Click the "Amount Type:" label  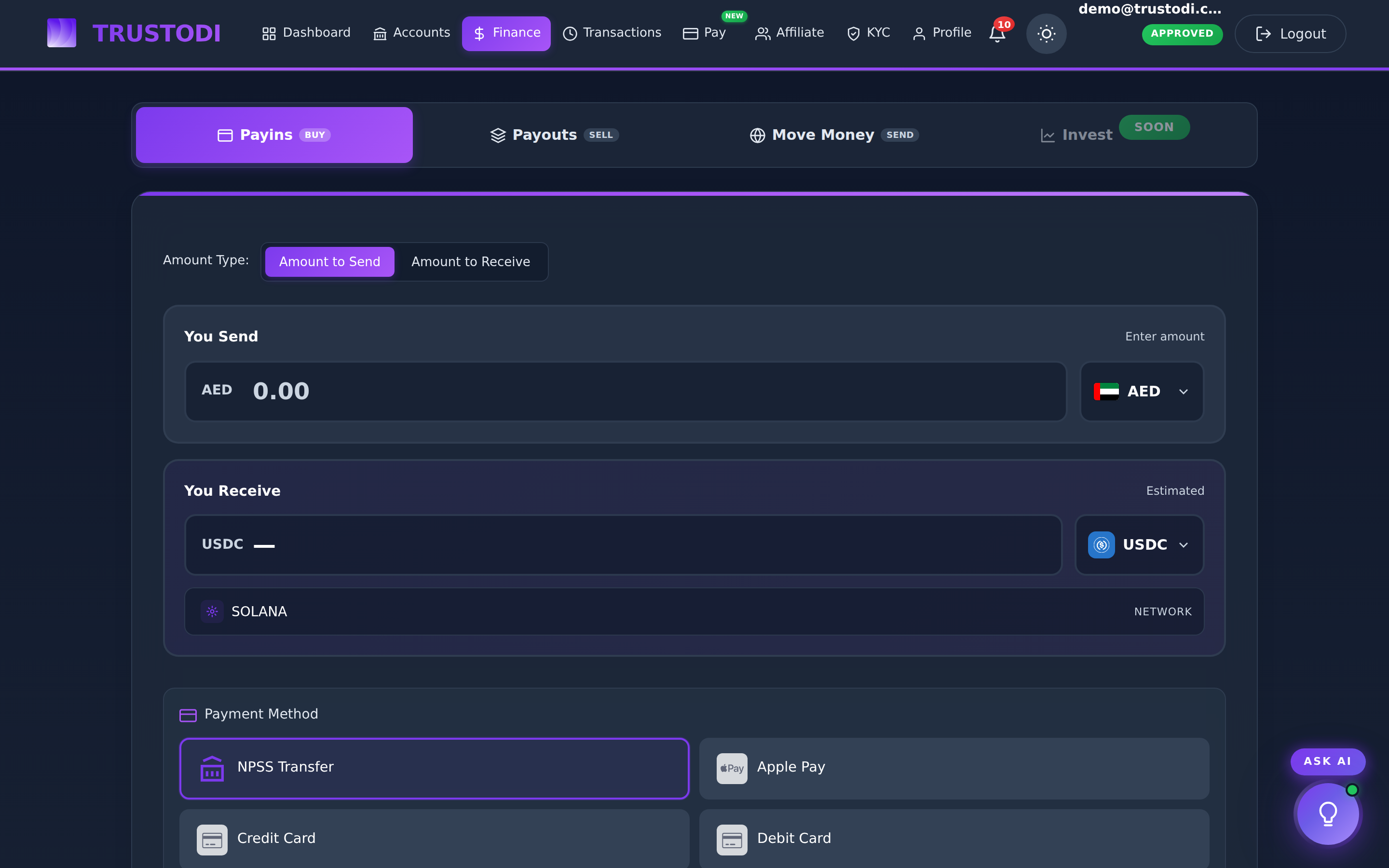[206, 260]
